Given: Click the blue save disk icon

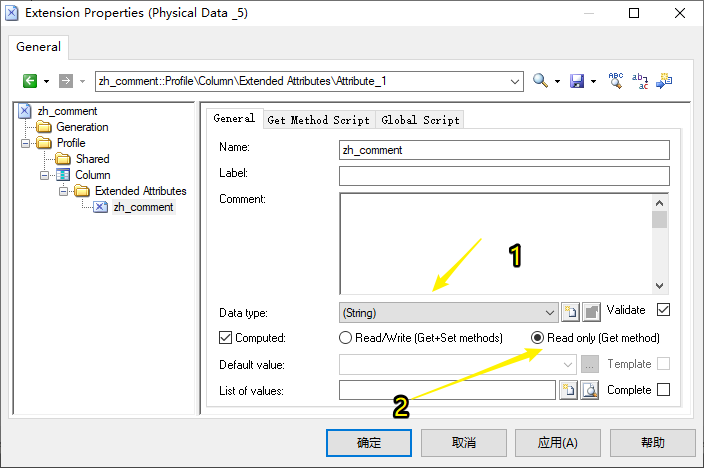Looking at the screenshot, I should [x=576, y=81].
